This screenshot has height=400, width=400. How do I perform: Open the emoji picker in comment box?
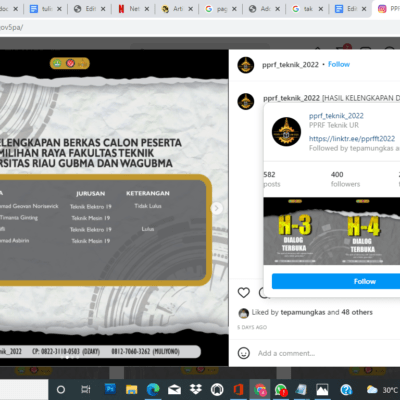click(244, 353)
